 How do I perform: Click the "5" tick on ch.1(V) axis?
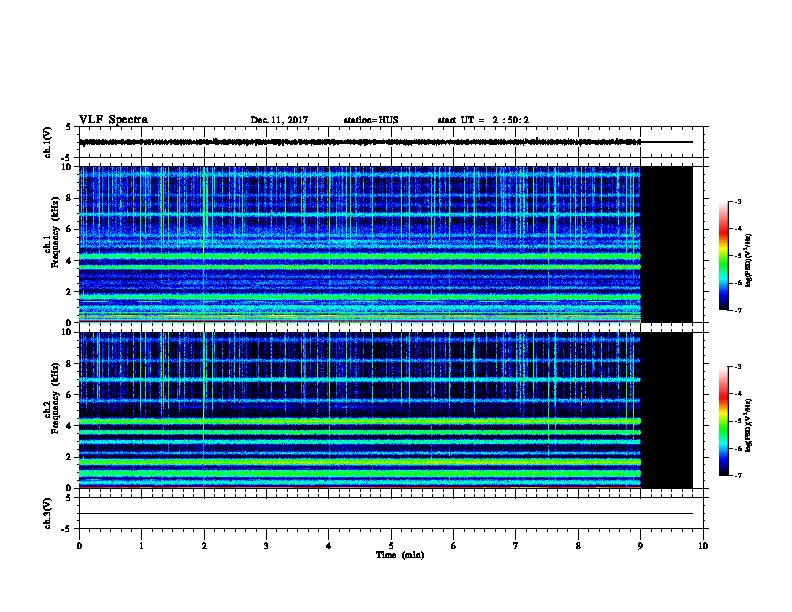(69, 127)
